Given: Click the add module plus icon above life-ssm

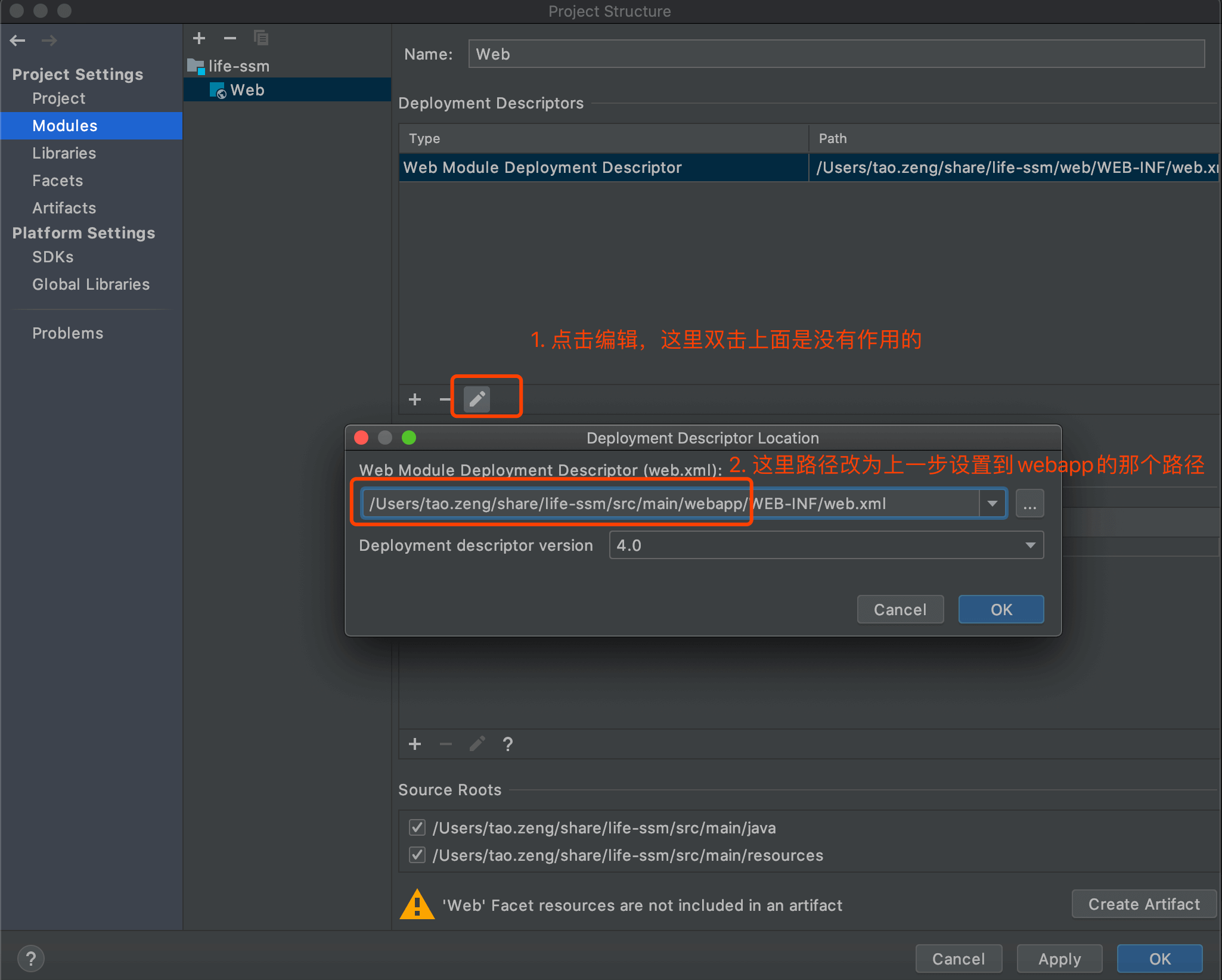Looking at the screenshot, I should (x=199, y=38).
